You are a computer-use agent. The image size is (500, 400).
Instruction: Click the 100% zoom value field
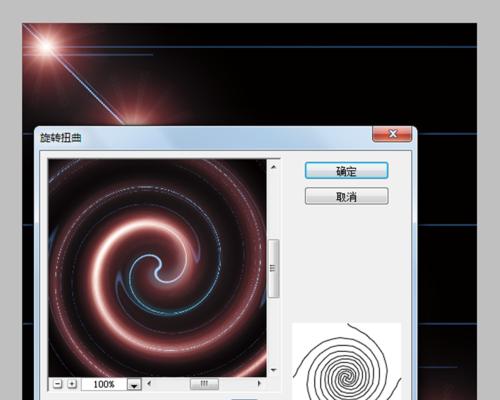click(104, 384)
